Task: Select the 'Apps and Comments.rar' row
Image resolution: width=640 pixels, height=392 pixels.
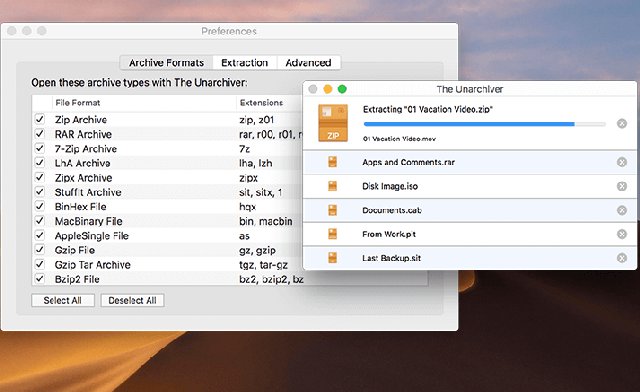Action: coord(470,162)
